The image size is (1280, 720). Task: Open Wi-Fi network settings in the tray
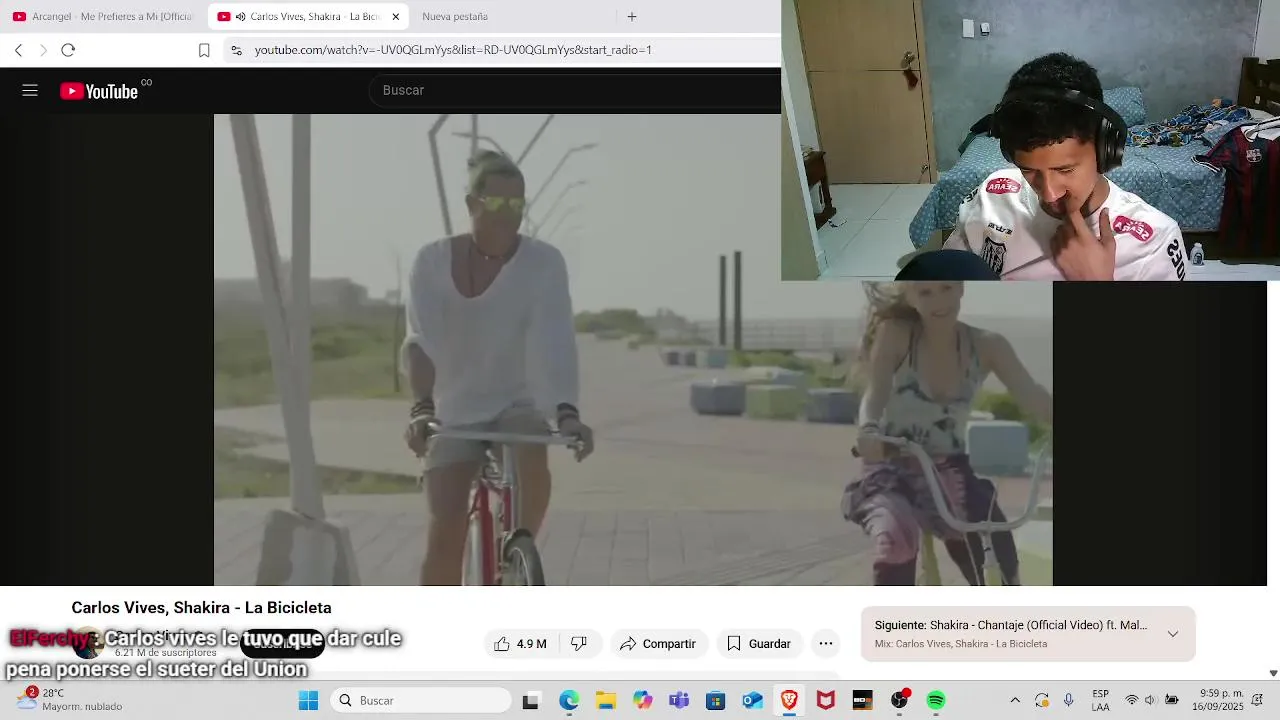coord(1132,701)
